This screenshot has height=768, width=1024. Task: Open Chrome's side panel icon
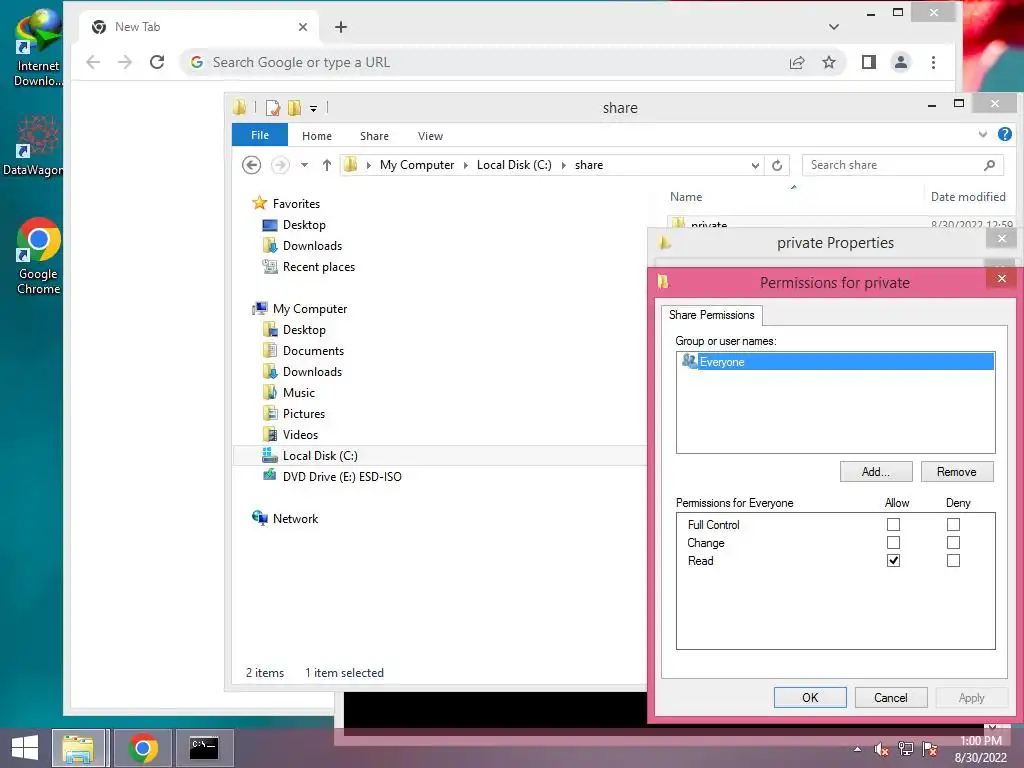coord(869,62)
